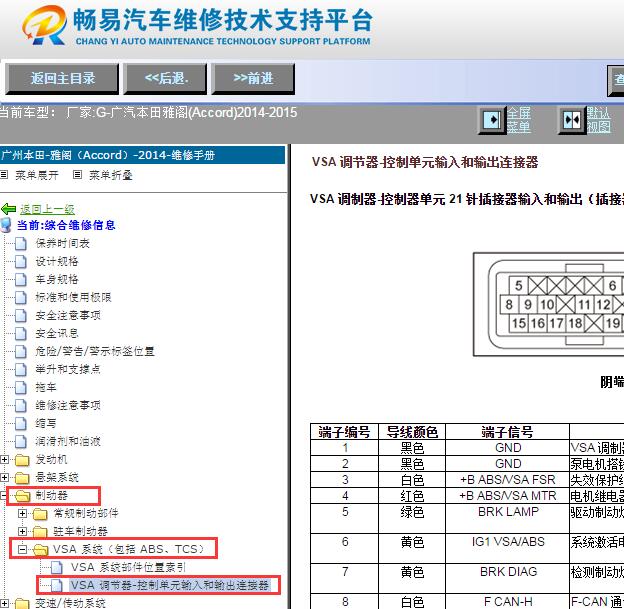The height and width of the screenshot is (609, 624).
Task: Open 举升和支撑点 page
Action: 68,369
